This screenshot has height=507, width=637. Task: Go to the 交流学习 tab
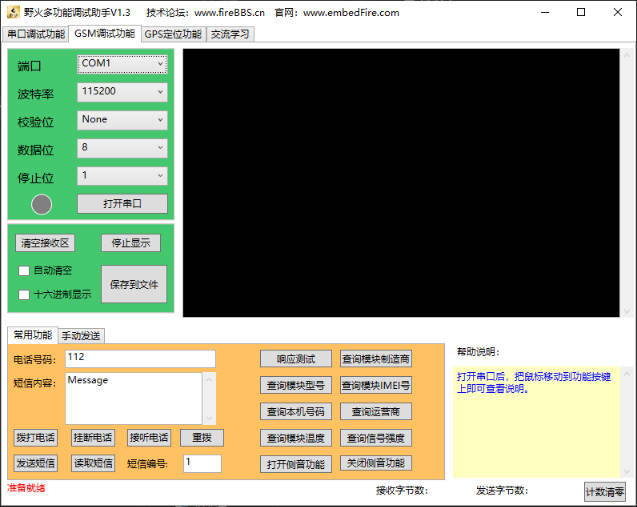click(x=230, y=34)
